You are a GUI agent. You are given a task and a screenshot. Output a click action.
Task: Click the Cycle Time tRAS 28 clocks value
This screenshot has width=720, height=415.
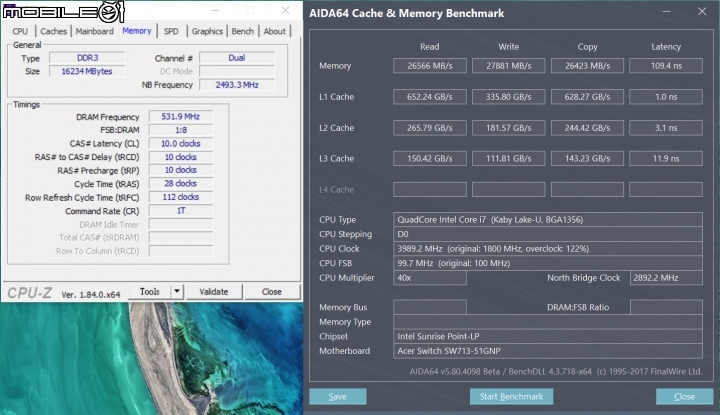click(181, 184)
